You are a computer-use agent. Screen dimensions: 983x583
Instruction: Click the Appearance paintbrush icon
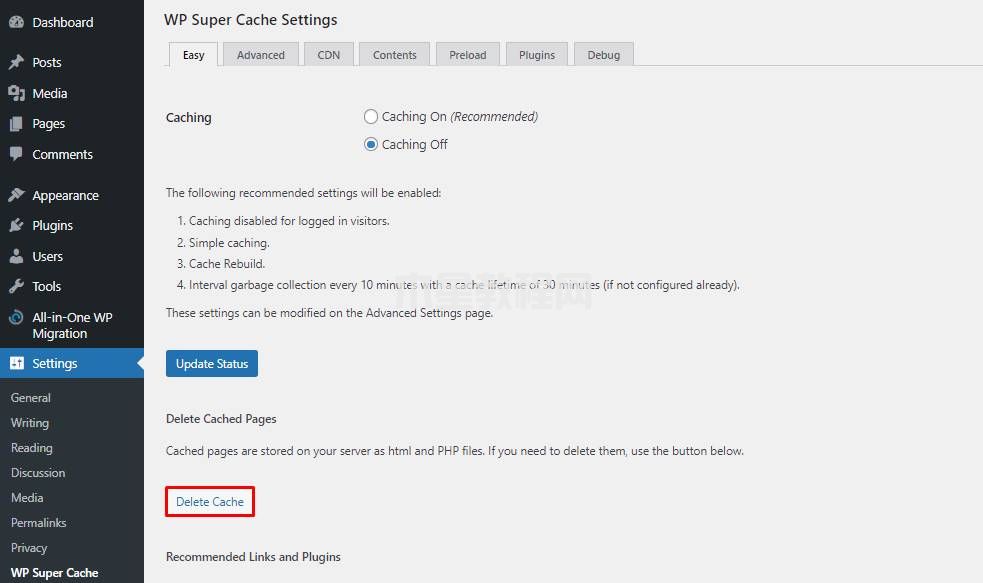[x=16, y=195]
